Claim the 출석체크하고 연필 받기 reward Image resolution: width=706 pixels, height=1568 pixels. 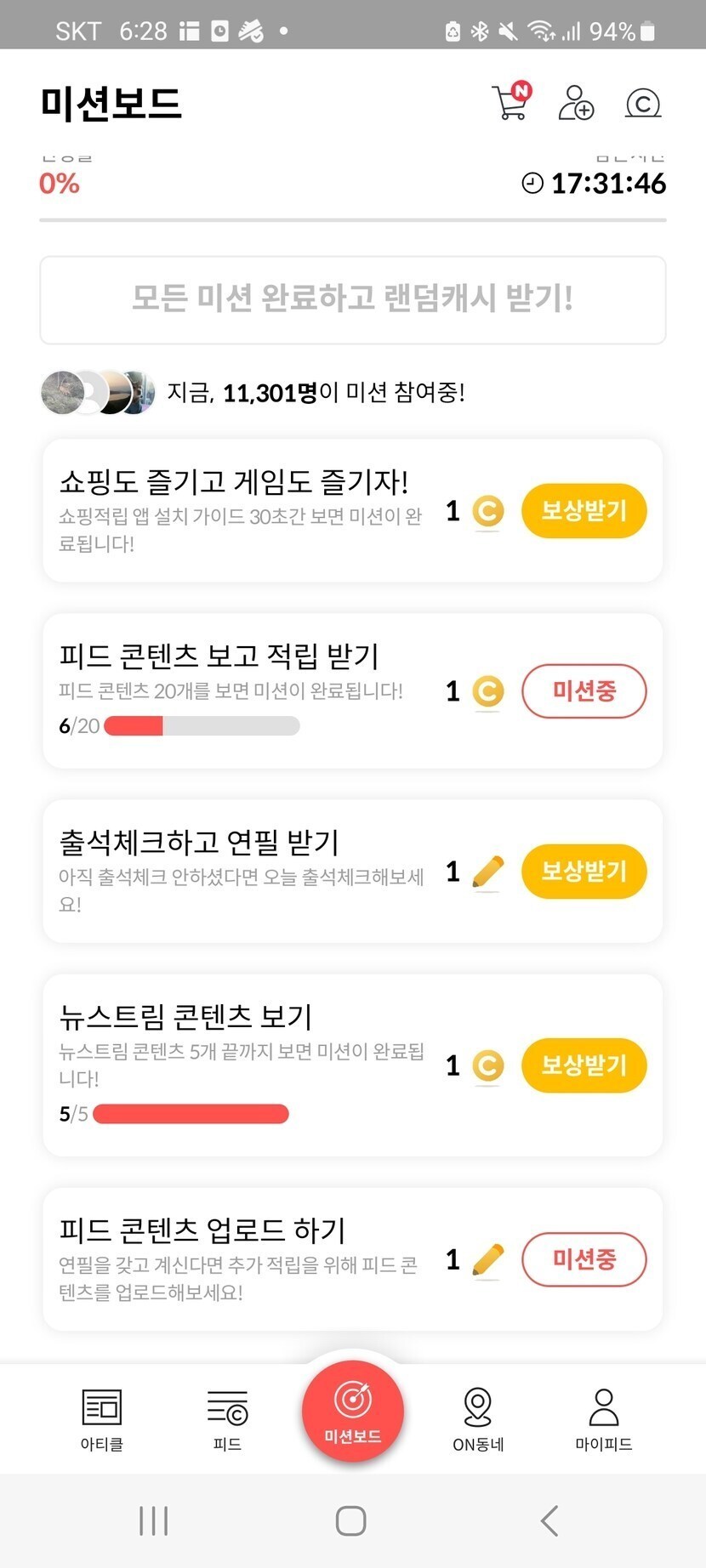[x=584, y=872]
